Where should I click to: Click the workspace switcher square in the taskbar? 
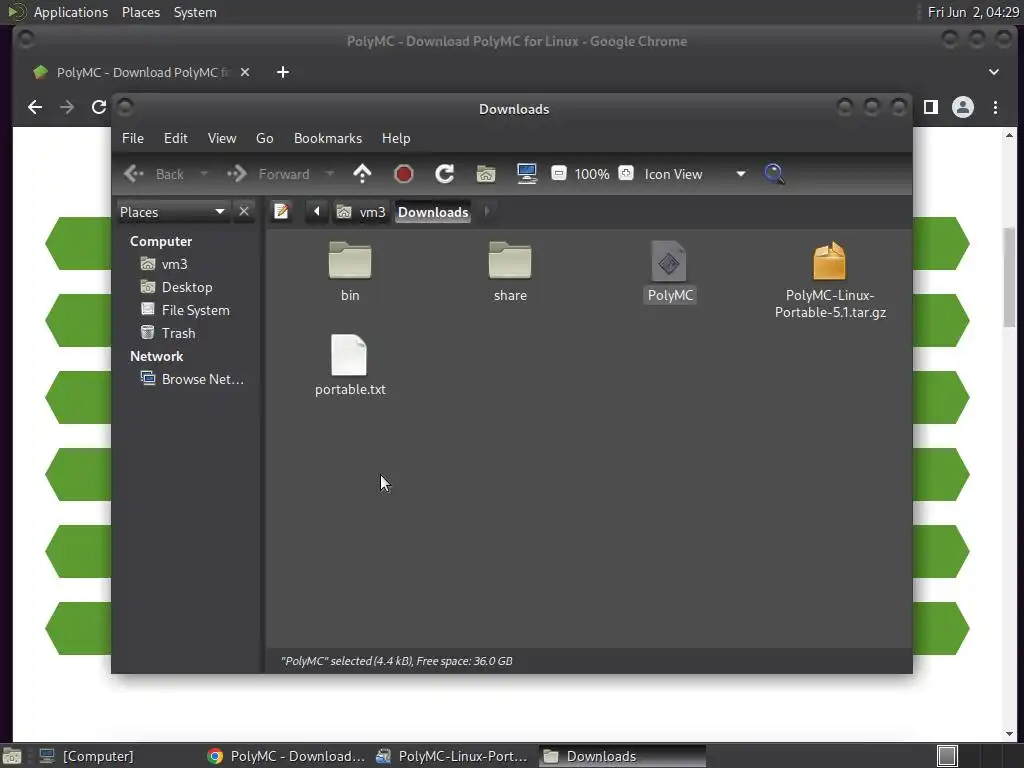[x=947, y=756]
